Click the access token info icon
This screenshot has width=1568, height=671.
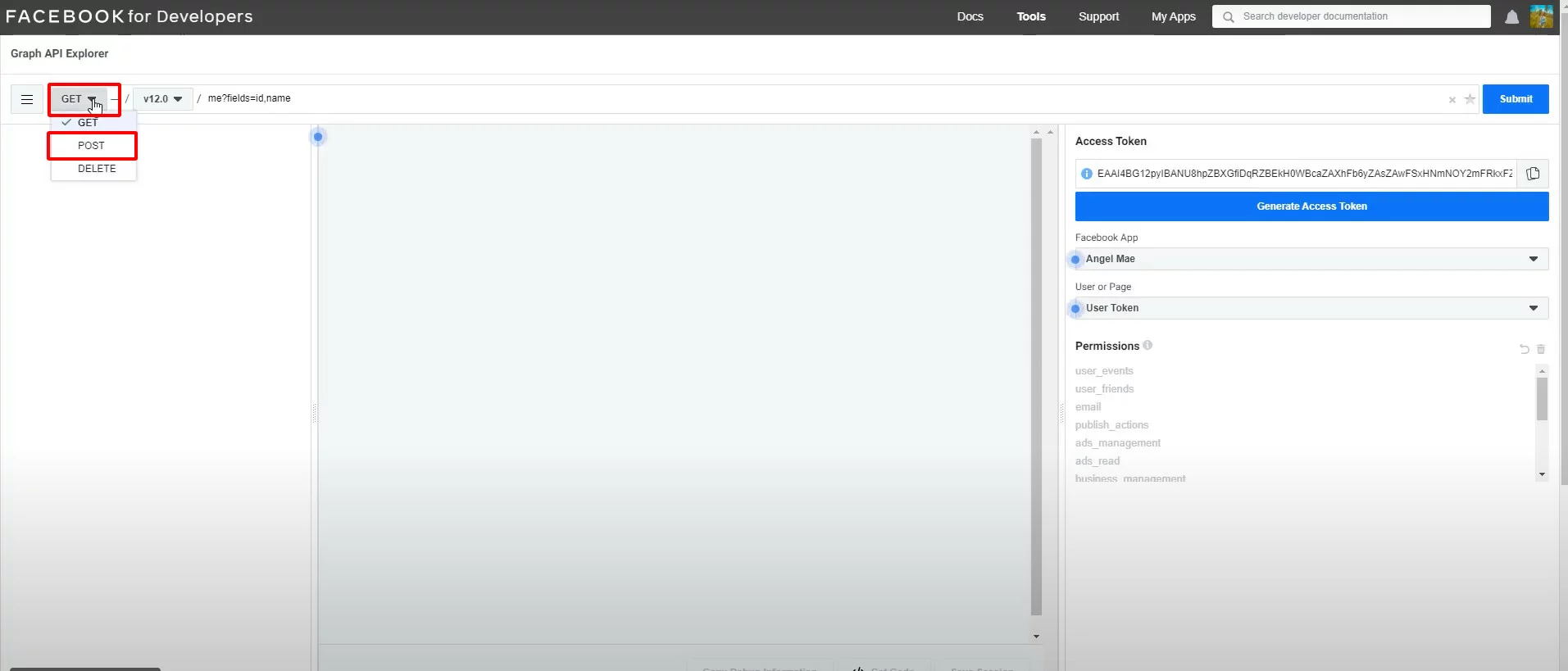[x=1087, y=174]
